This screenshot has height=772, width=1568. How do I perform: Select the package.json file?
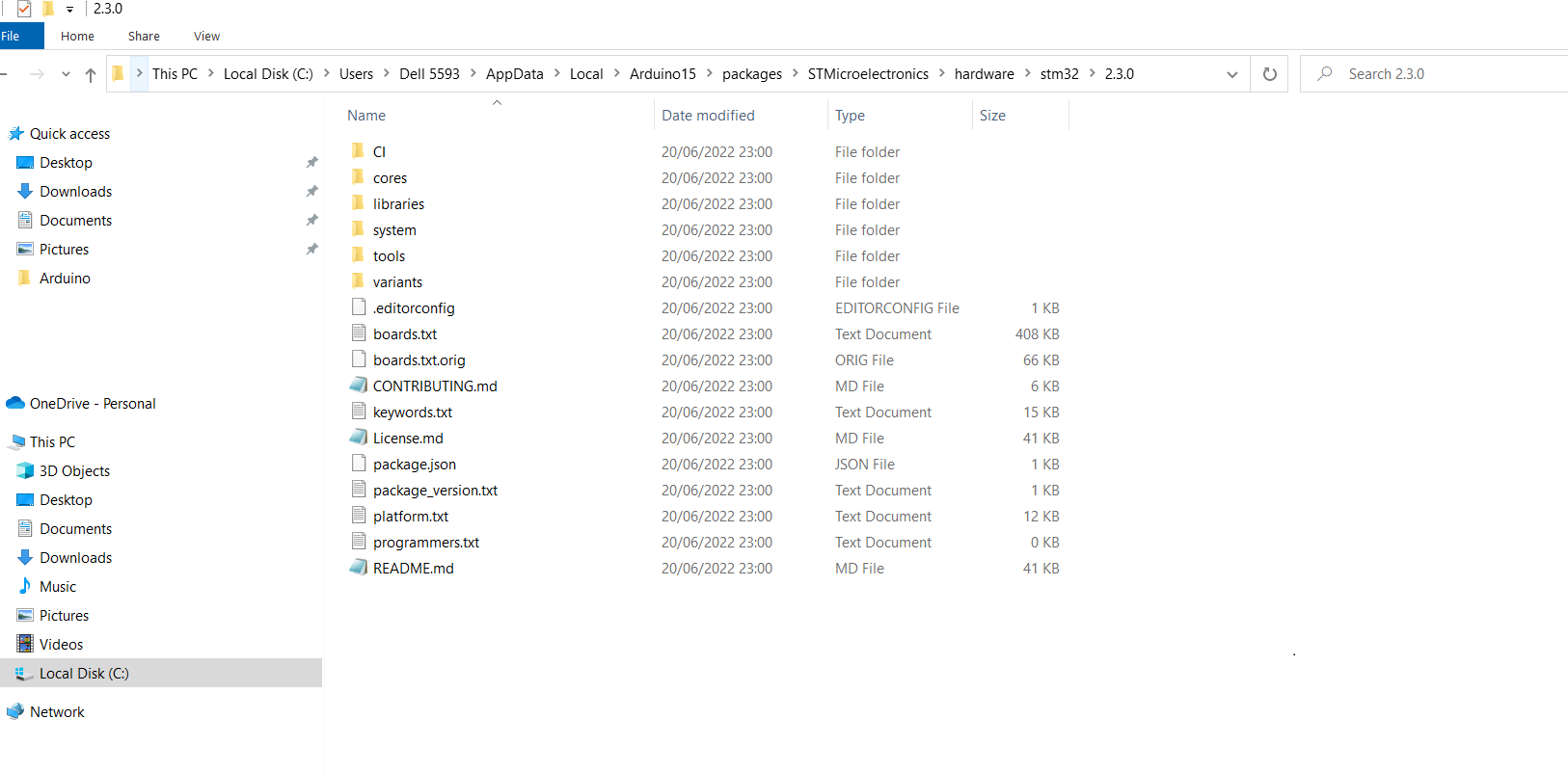point(415,464)
